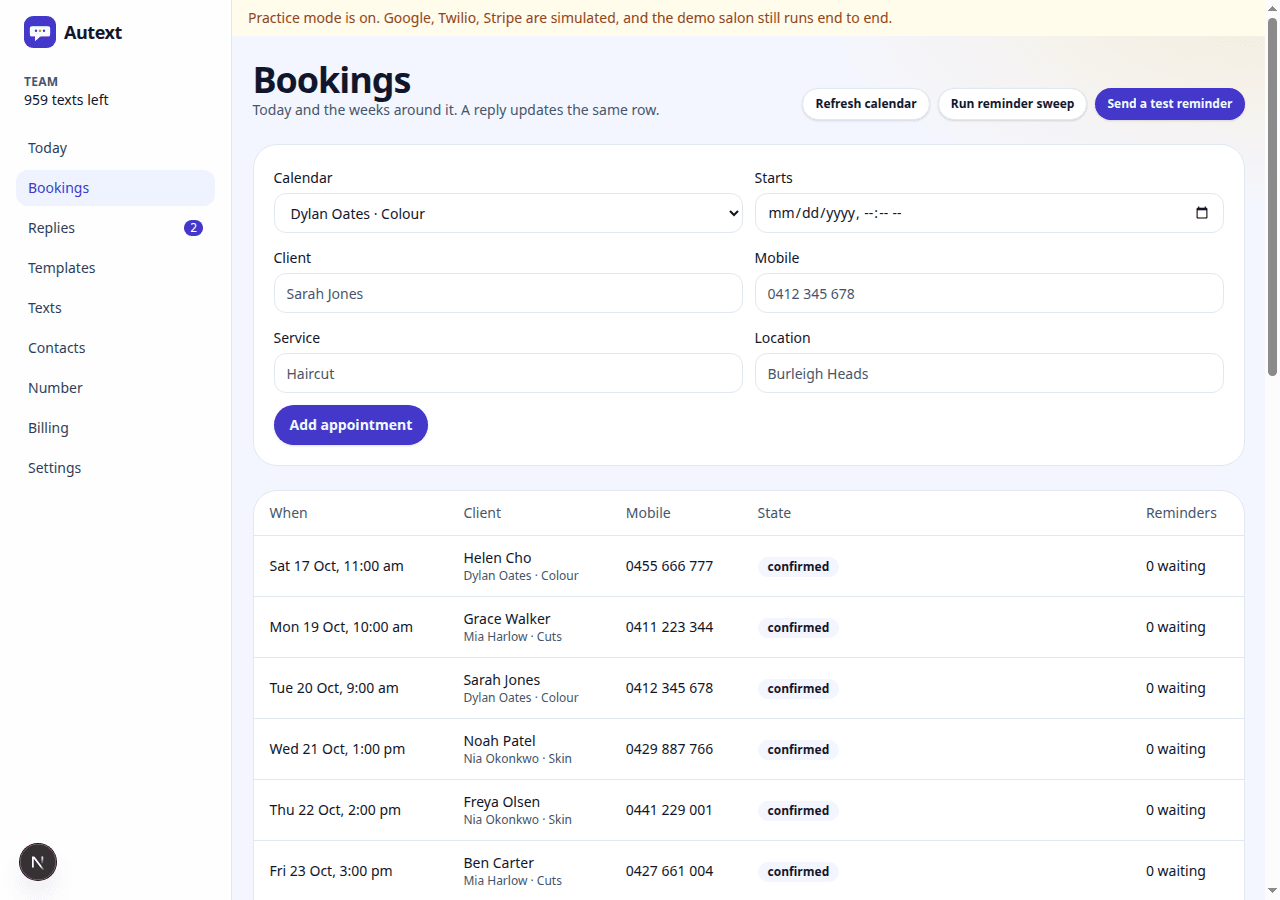Select Freya Olsen in the bookings list
The image size is (1280, 900).
(502, 802)
